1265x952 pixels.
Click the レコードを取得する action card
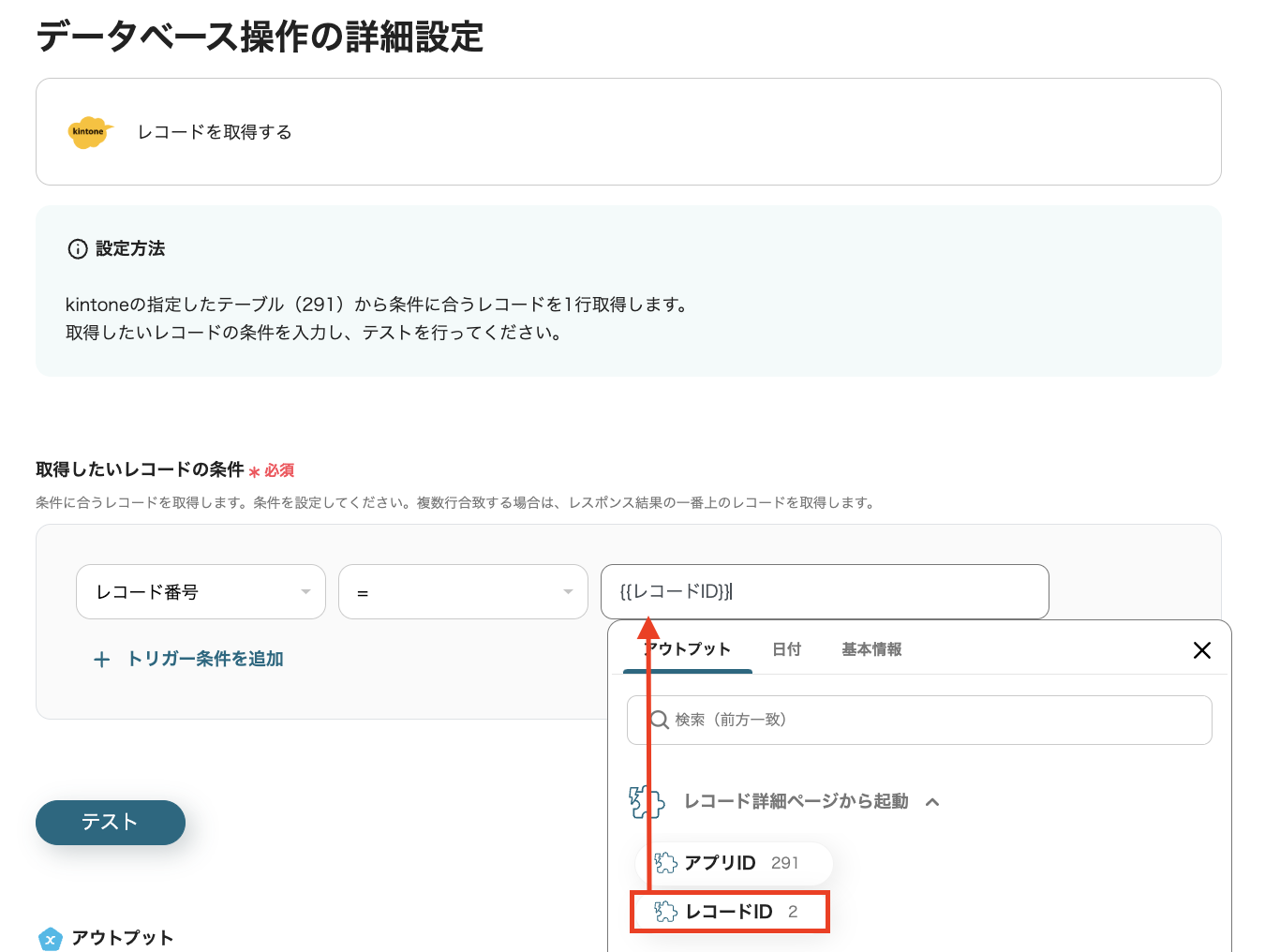pyautogui.click(x=629, y=132)
